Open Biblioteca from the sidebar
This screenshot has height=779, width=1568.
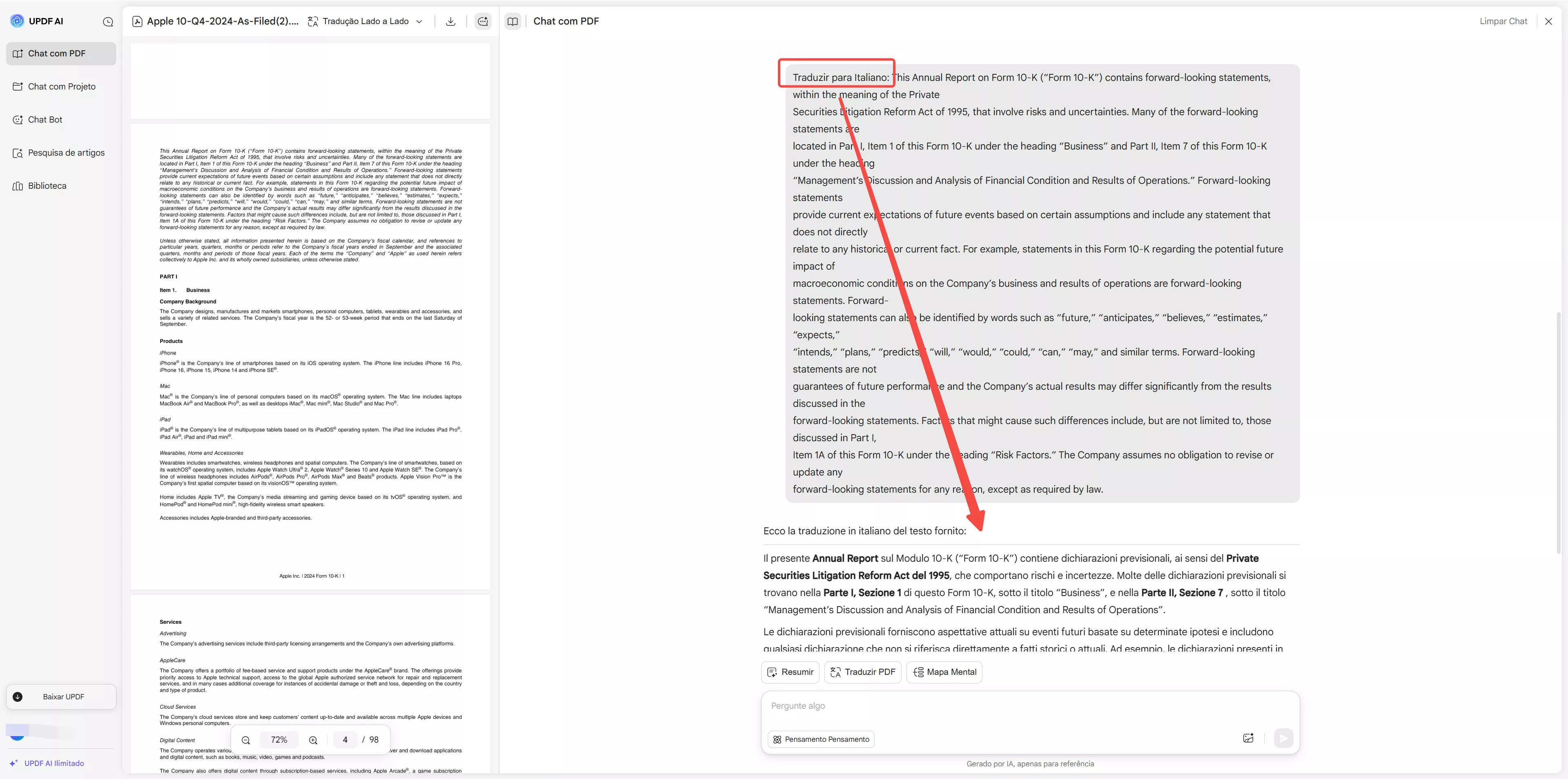[47, 186]
